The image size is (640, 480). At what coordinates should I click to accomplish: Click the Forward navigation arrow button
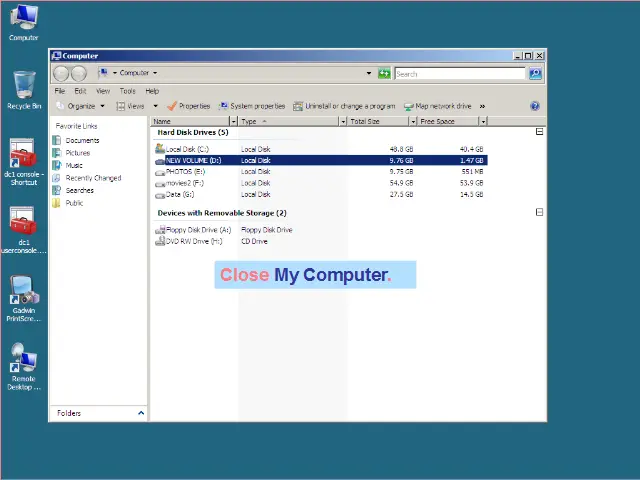coord(79,73)
